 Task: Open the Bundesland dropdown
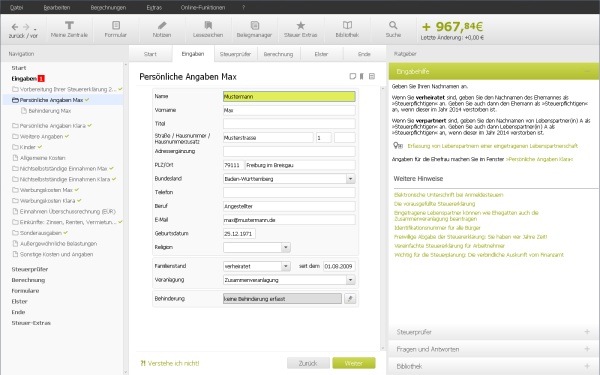click(x=350, y=179)
